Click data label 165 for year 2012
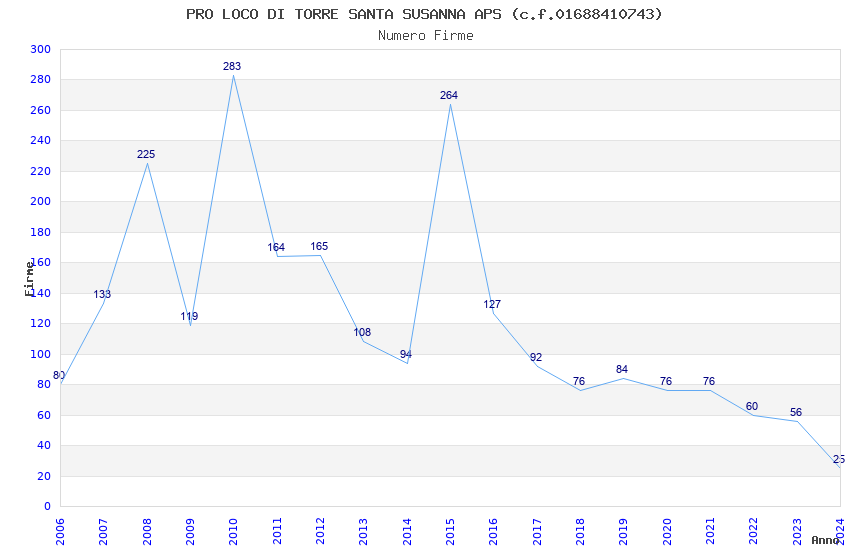The image size is (850, 550). point(319,247)
